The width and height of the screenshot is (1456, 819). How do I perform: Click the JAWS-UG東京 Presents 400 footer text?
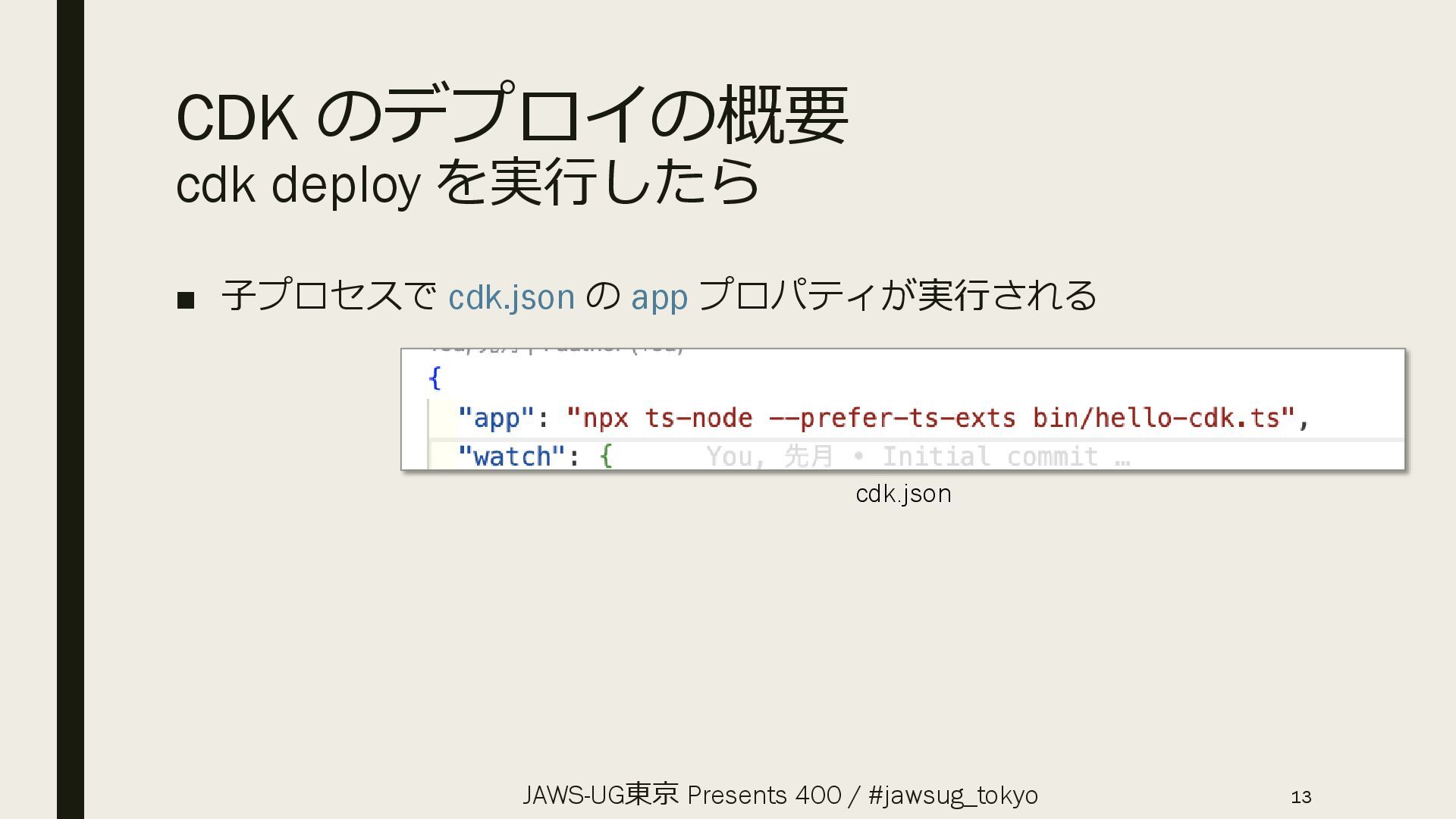pos(681,795)
